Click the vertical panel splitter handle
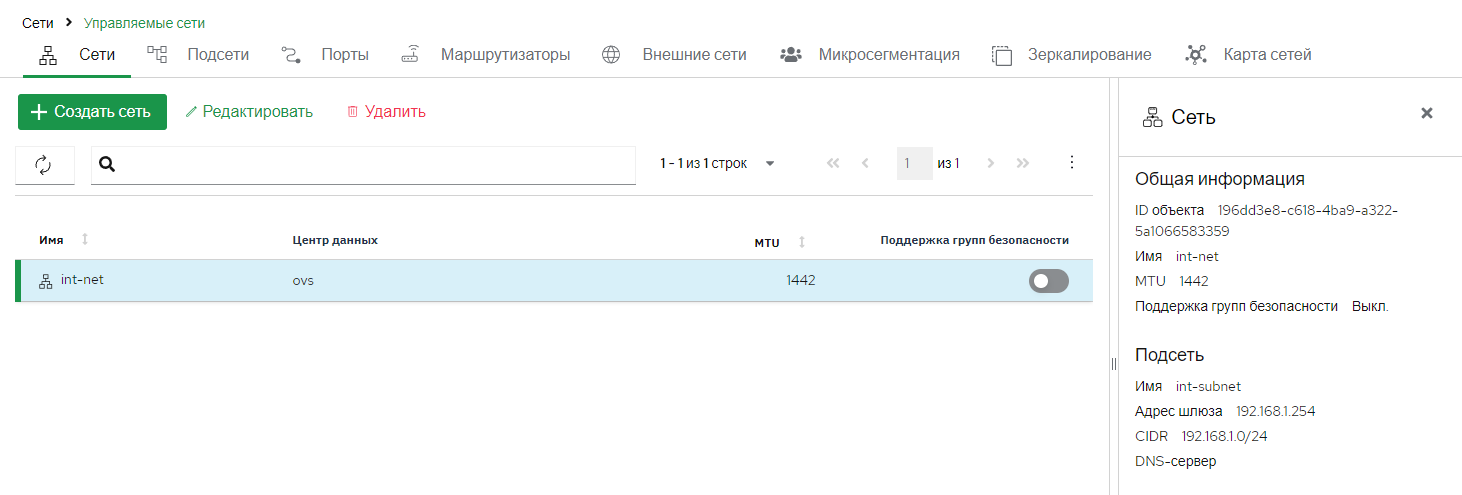 coord(1113,363)
